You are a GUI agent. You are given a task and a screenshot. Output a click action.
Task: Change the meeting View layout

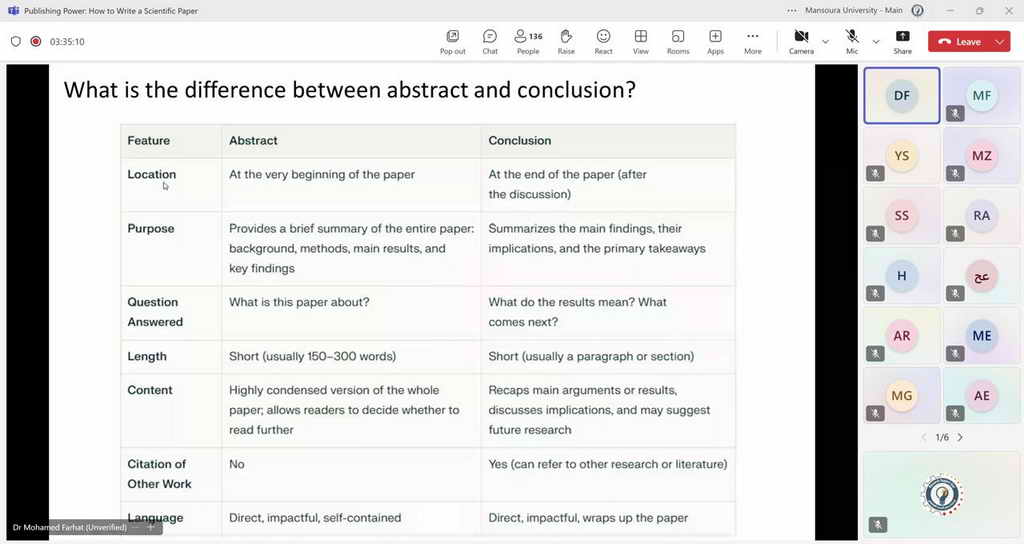(641, 42)
